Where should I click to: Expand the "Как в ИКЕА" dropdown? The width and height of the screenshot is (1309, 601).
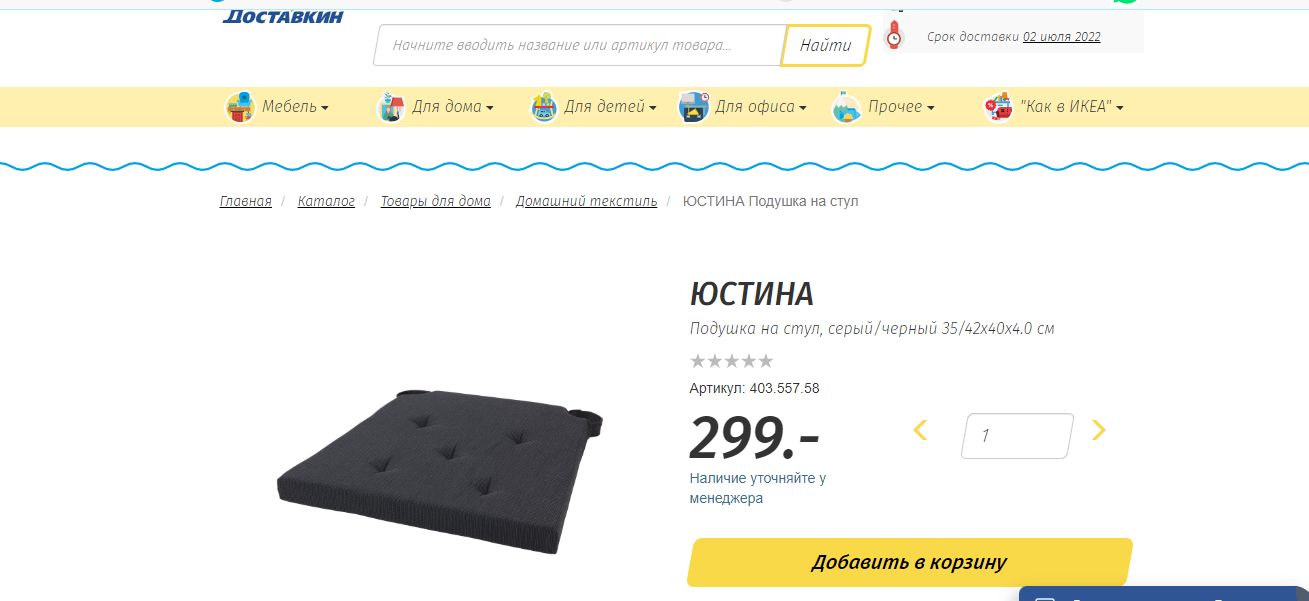(1072, 107)
